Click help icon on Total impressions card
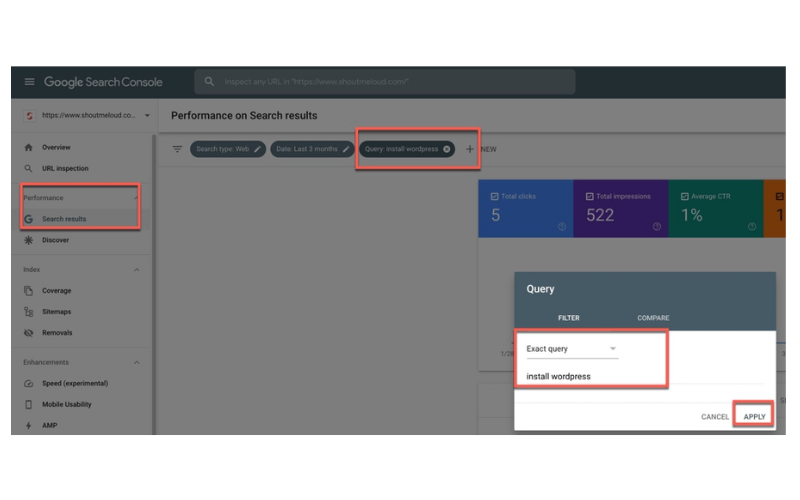Screen dimensions: 800x500 pyautogui.click(x=657, y=227)
